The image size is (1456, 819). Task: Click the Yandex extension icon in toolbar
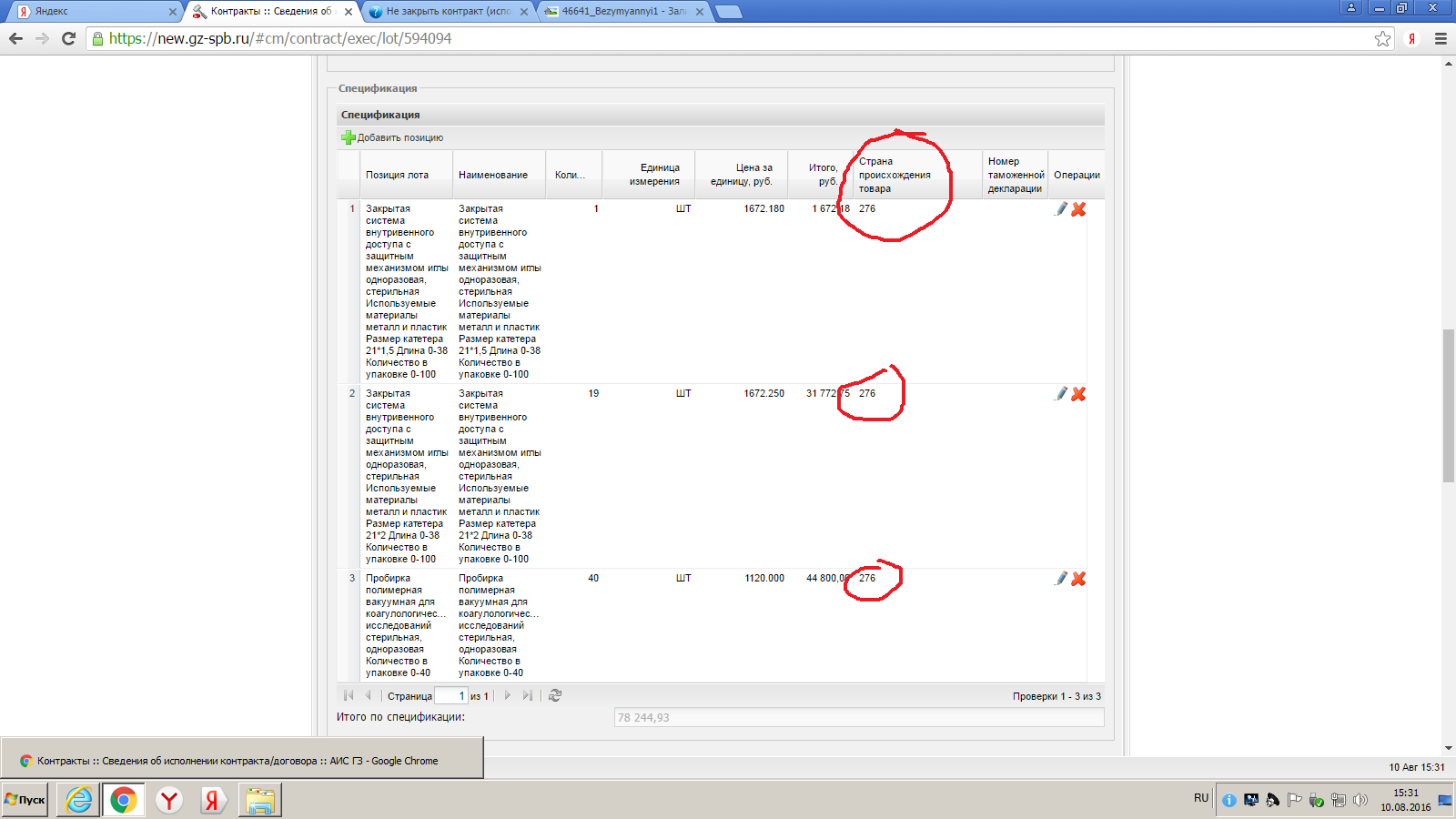pos(1411,38)
